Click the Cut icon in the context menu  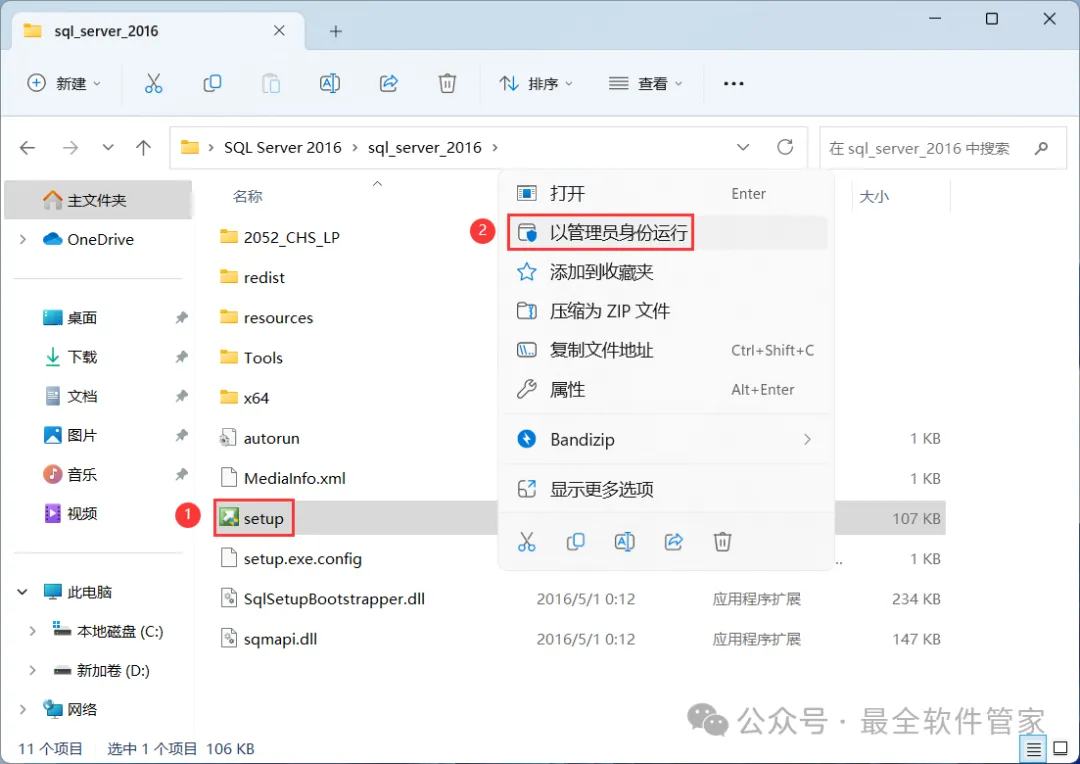526,541
